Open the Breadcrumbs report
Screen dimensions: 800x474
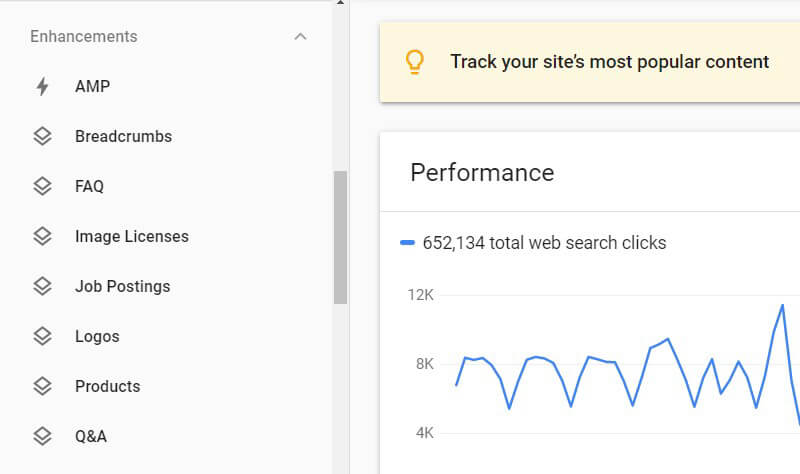click(123, 137)
